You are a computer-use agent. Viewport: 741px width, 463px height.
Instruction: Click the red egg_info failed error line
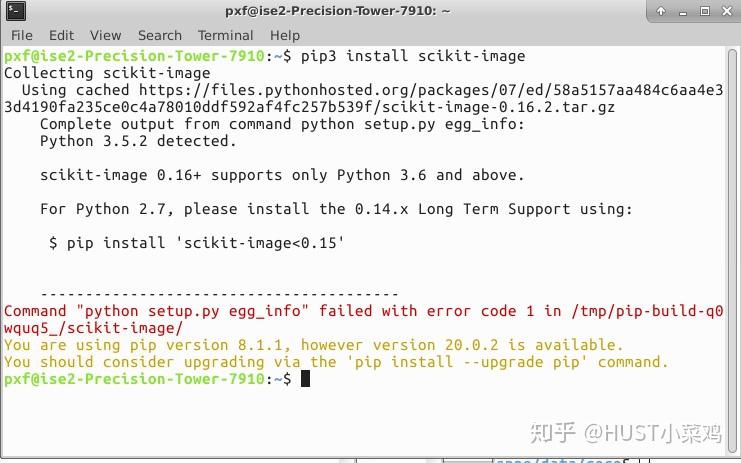(364, 320)
